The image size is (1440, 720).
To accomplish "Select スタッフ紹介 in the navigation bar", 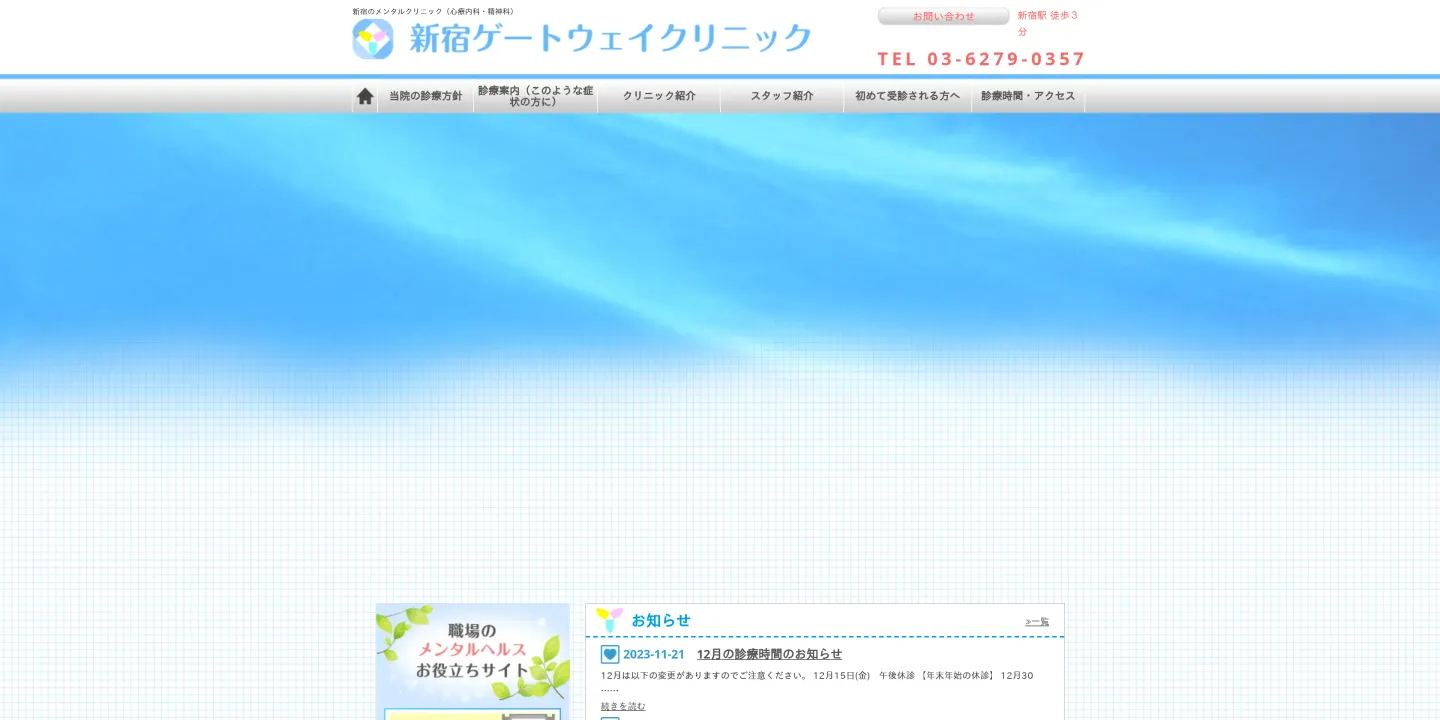I will pyautogui.click(x=782, y=96).
